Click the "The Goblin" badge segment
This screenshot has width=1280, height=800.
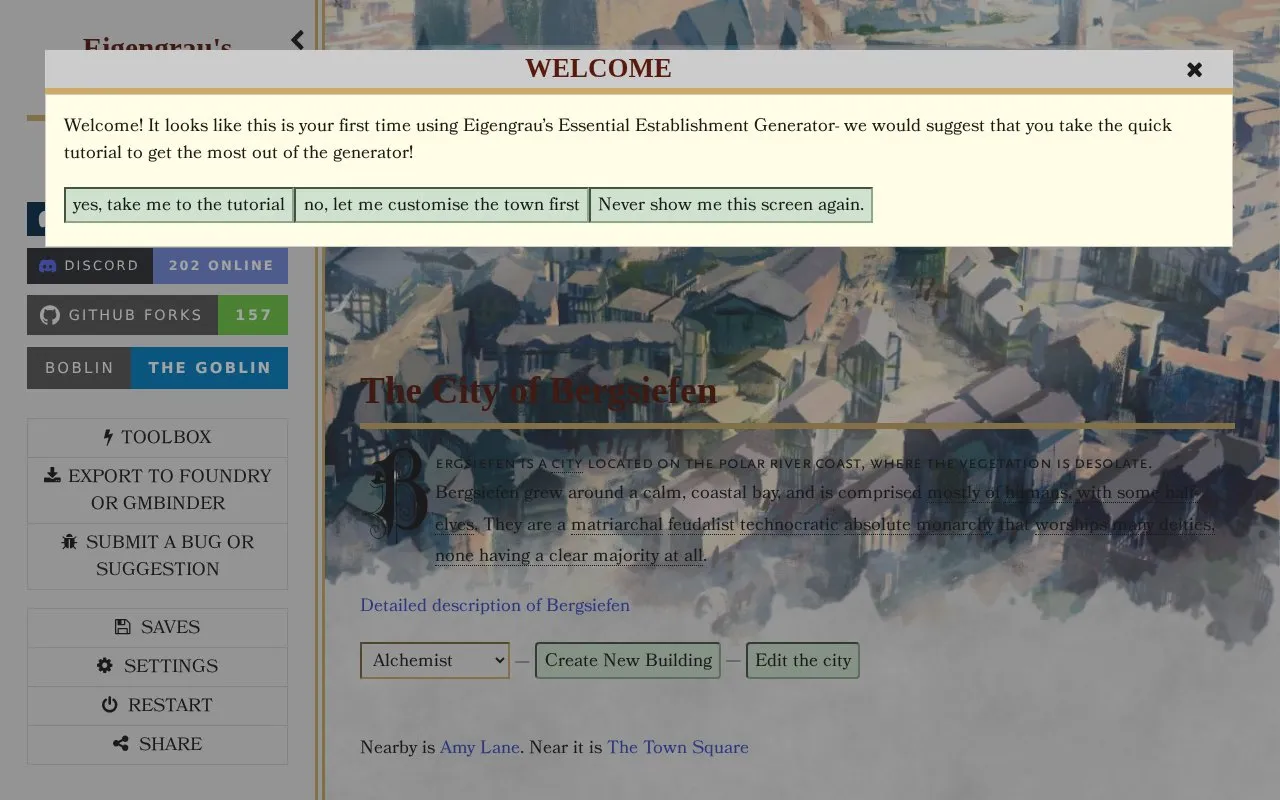pos(210,368)
